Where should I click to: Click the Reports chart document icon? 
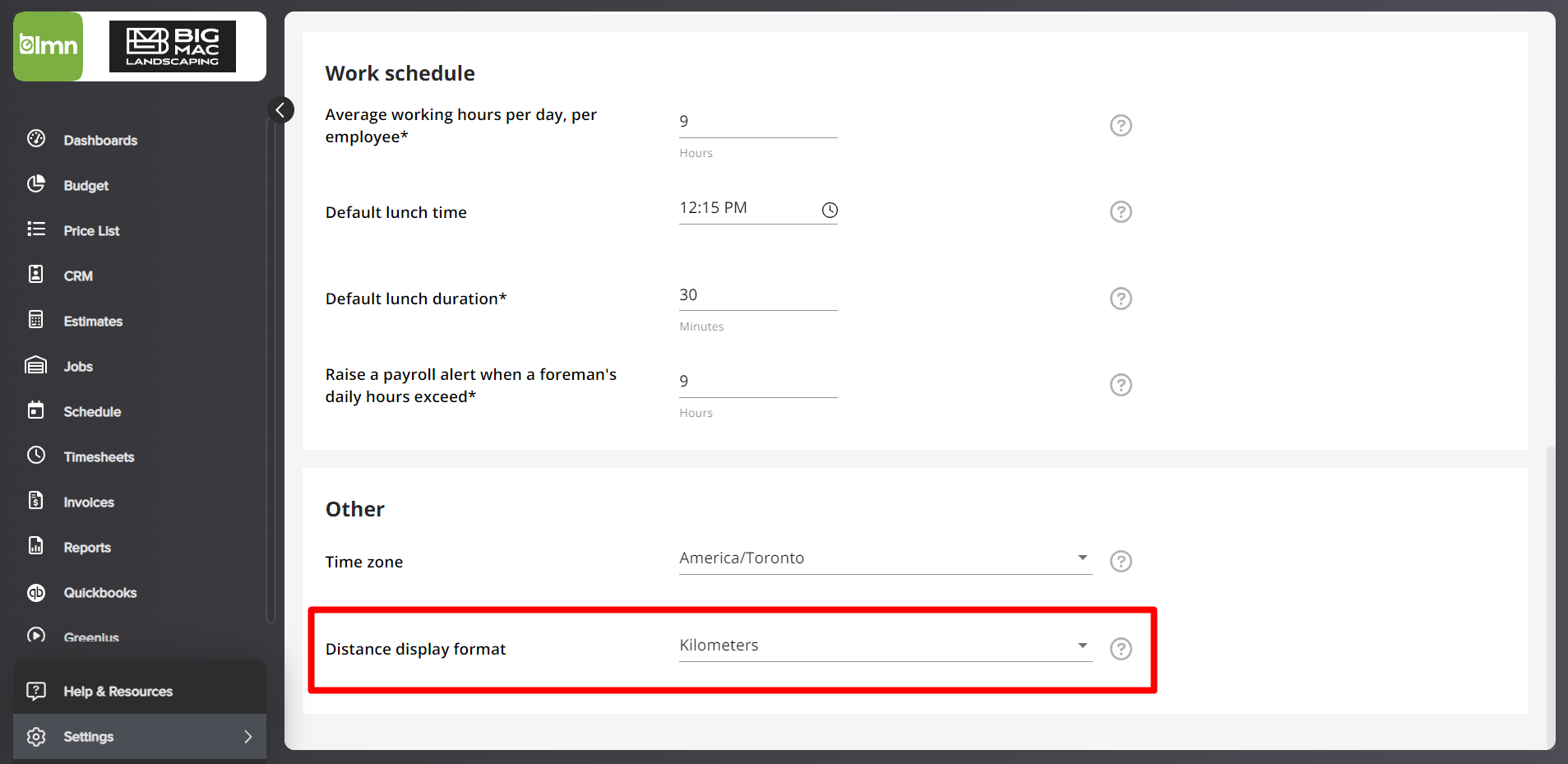point(36,545)
